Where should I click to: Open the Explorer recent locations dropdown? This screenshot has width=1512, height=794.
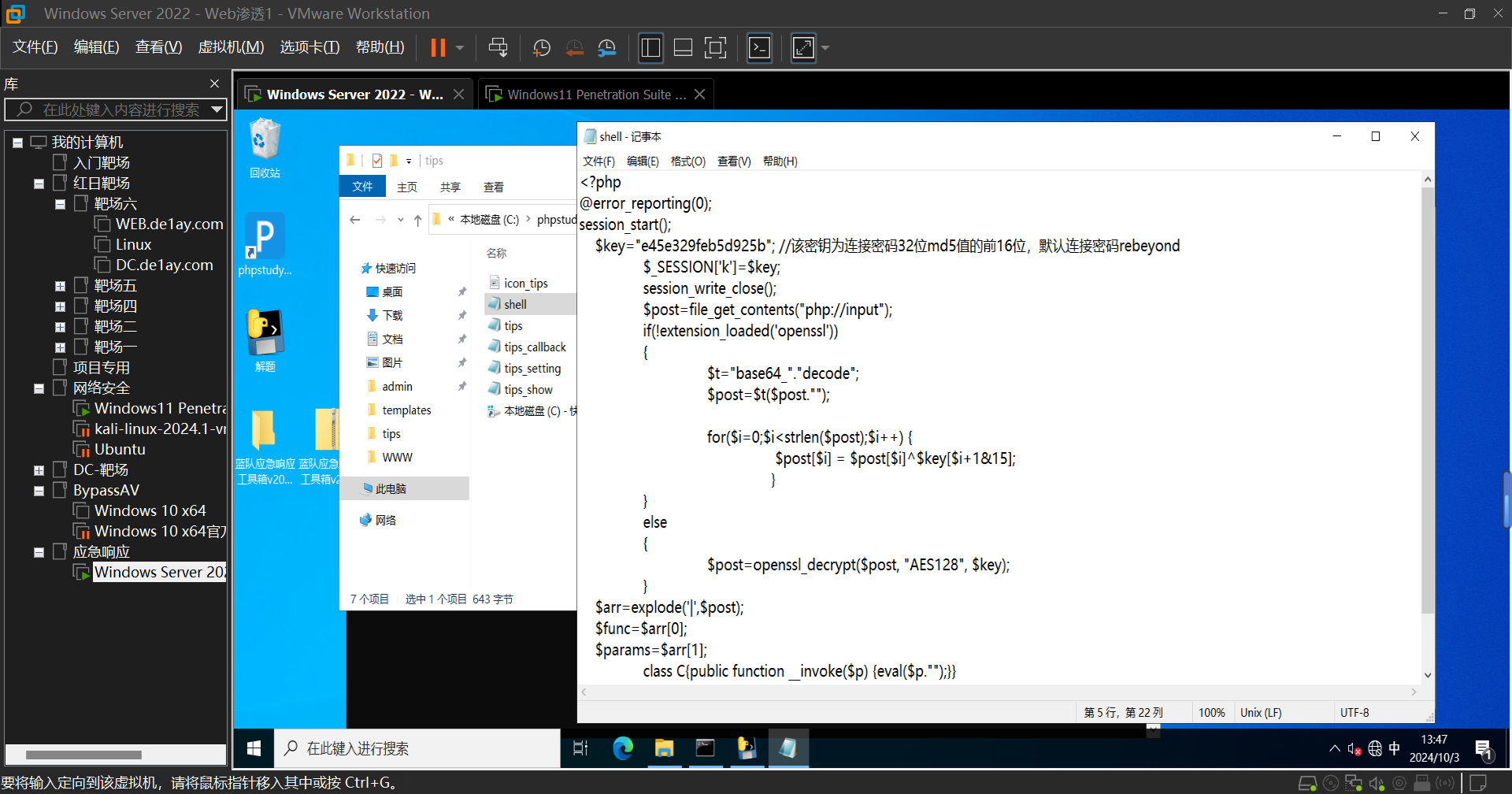[401, 220]
